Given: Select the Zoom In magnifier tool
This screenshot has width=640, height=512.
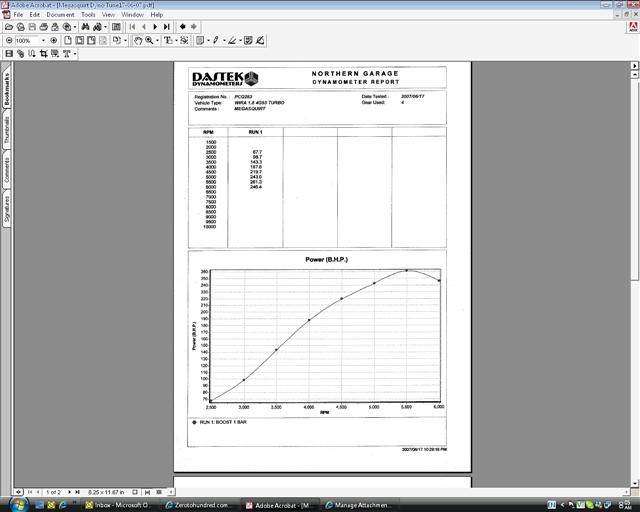Looking at the screenshot, I should (149, 41).
